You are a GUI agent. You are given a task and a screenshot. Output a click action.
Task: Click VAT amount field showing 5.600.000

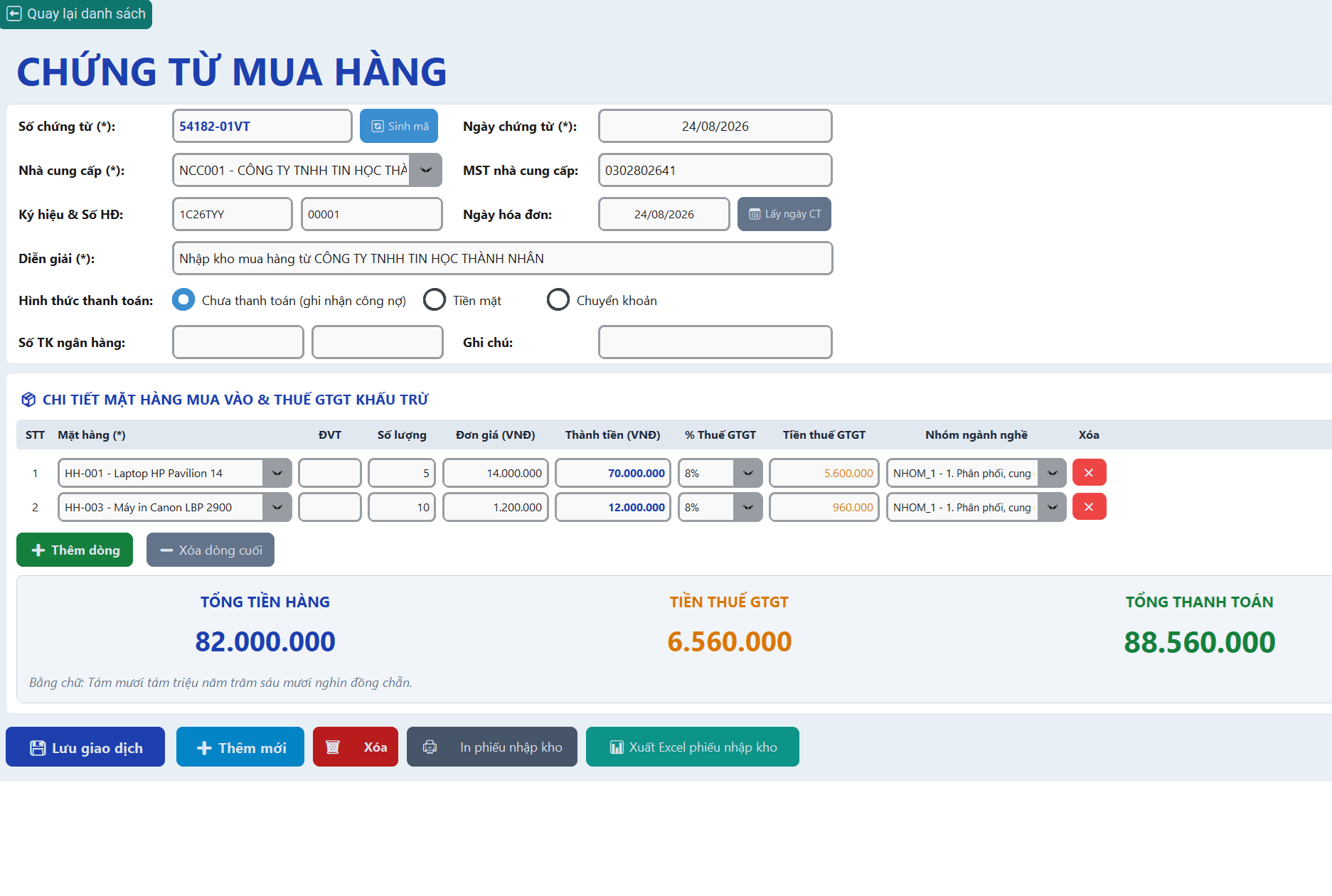point(824,473)
